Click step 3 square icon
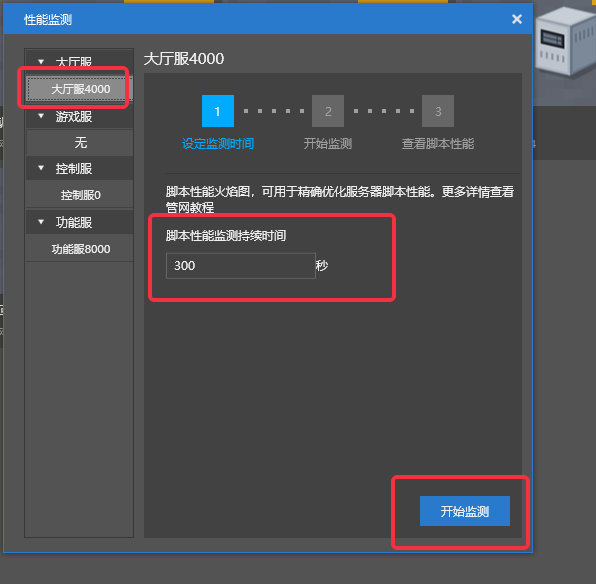The image size is (596, 584). 438,111
